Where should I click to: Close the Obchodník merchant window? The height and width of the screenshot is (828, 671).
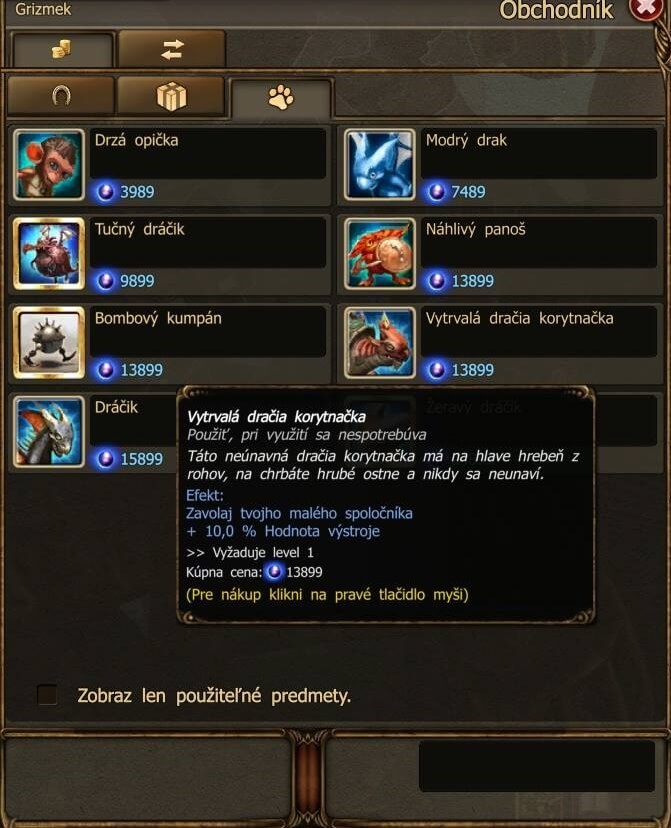tap(646, 9)
